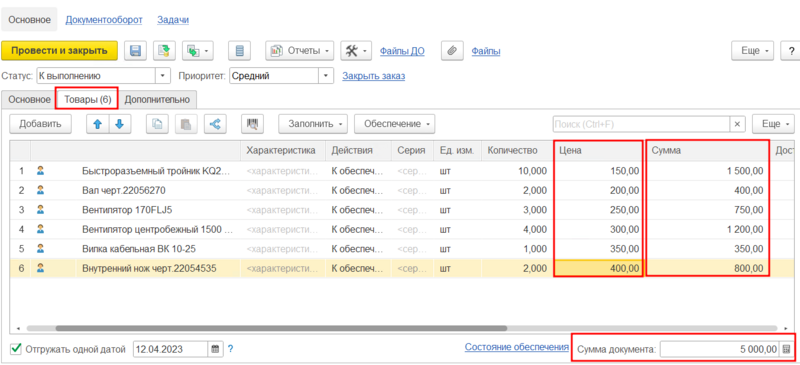Click price cell 400,00
The image size is (800, 365).
(x=599, y=268)
